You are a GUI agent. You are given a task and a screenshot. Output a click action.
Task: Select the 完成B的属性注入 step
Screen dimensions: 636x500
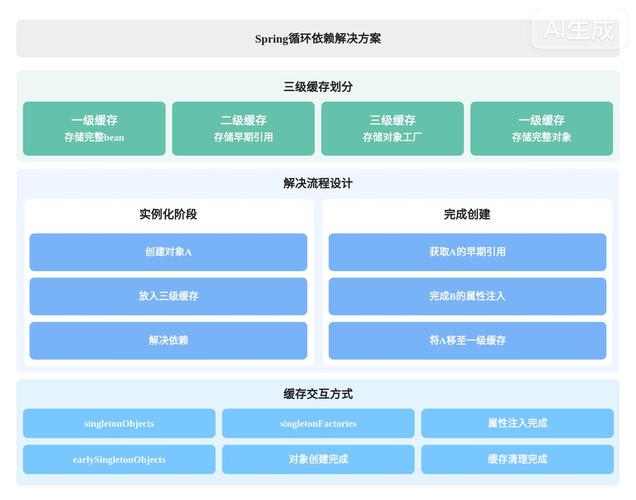(468, 296)
